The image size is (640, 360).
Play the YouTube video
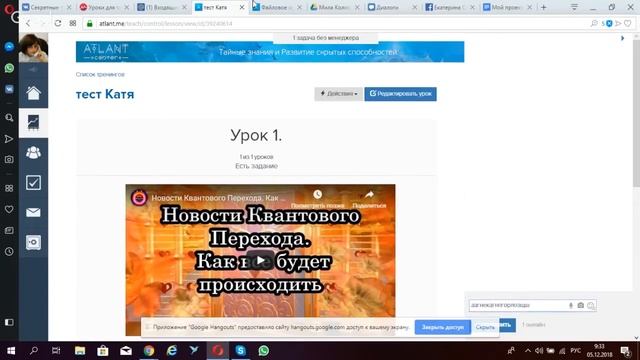[260, 260]
